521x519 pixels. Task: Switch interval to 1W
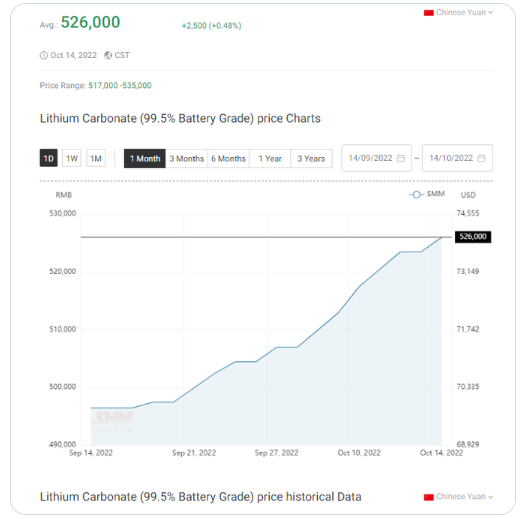[72, 158]
